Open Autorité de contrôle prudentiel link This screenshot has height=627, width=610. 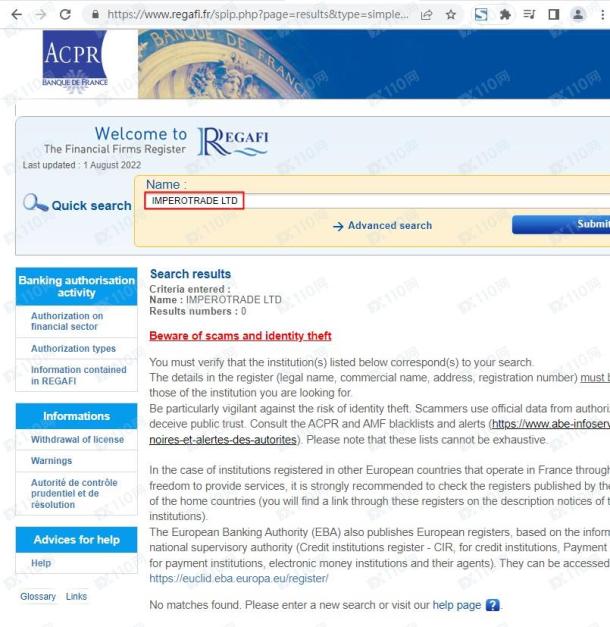[x=74, y=493]
